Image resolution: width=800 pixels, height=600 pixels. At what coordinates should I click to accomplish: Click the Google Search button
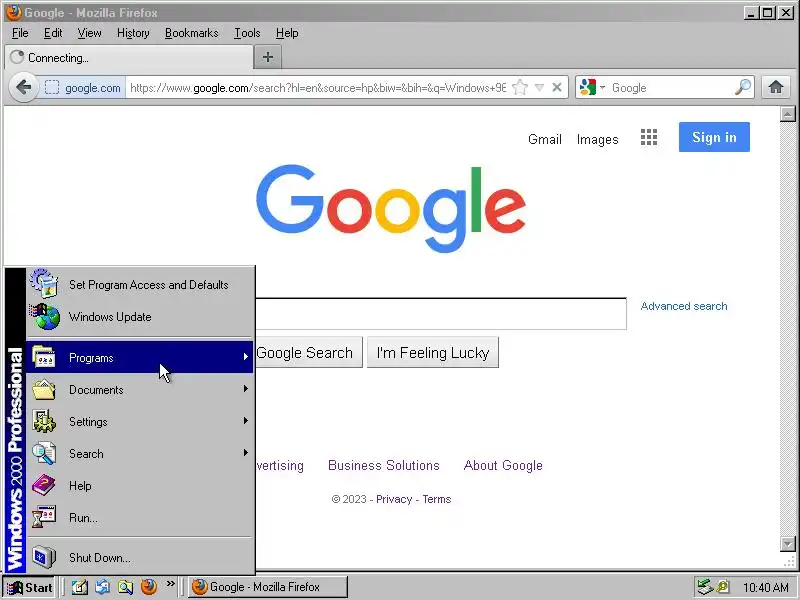[309, 353]
